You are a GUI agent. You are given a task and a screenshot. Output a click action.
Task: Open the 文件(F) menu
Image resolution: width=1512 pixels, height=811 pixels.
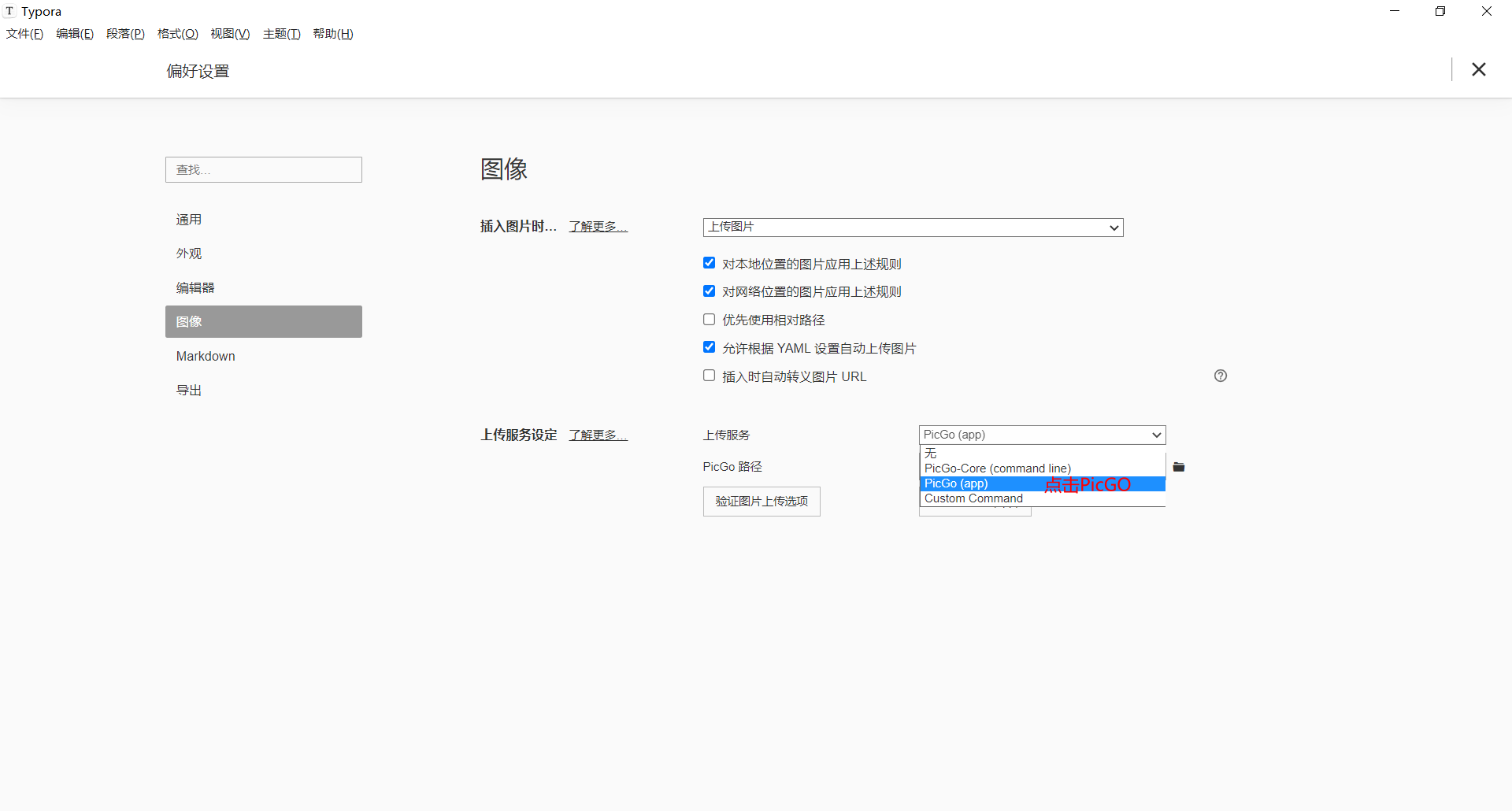coord(24,34)
